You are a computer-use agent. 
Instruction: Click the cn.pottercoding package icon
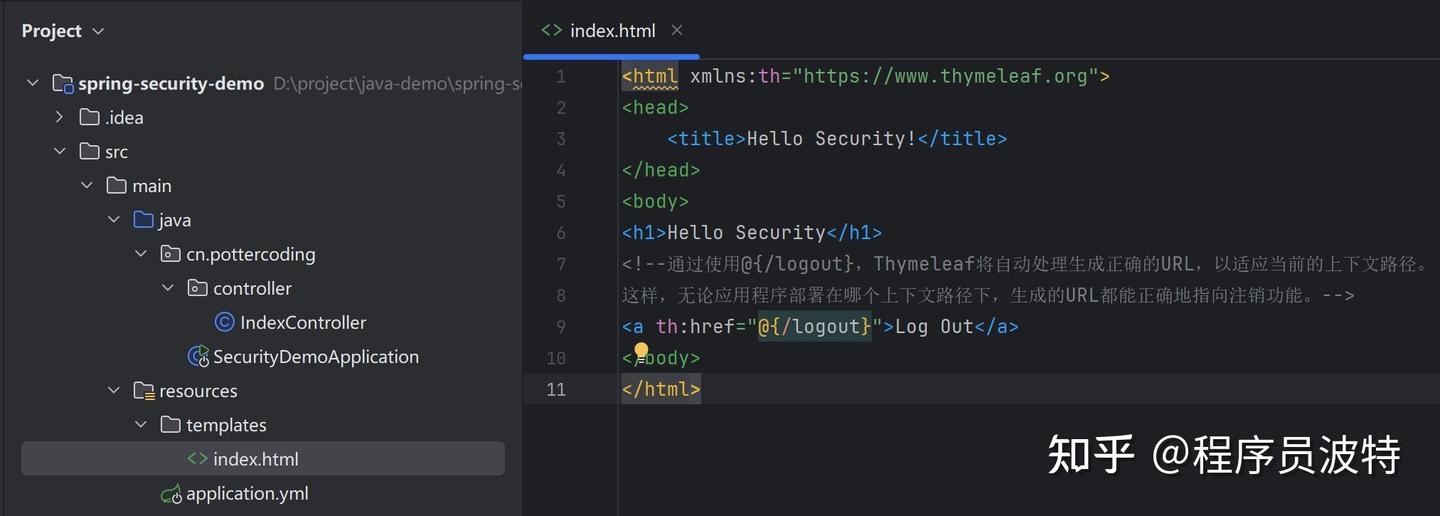click(x=170, y=254)
